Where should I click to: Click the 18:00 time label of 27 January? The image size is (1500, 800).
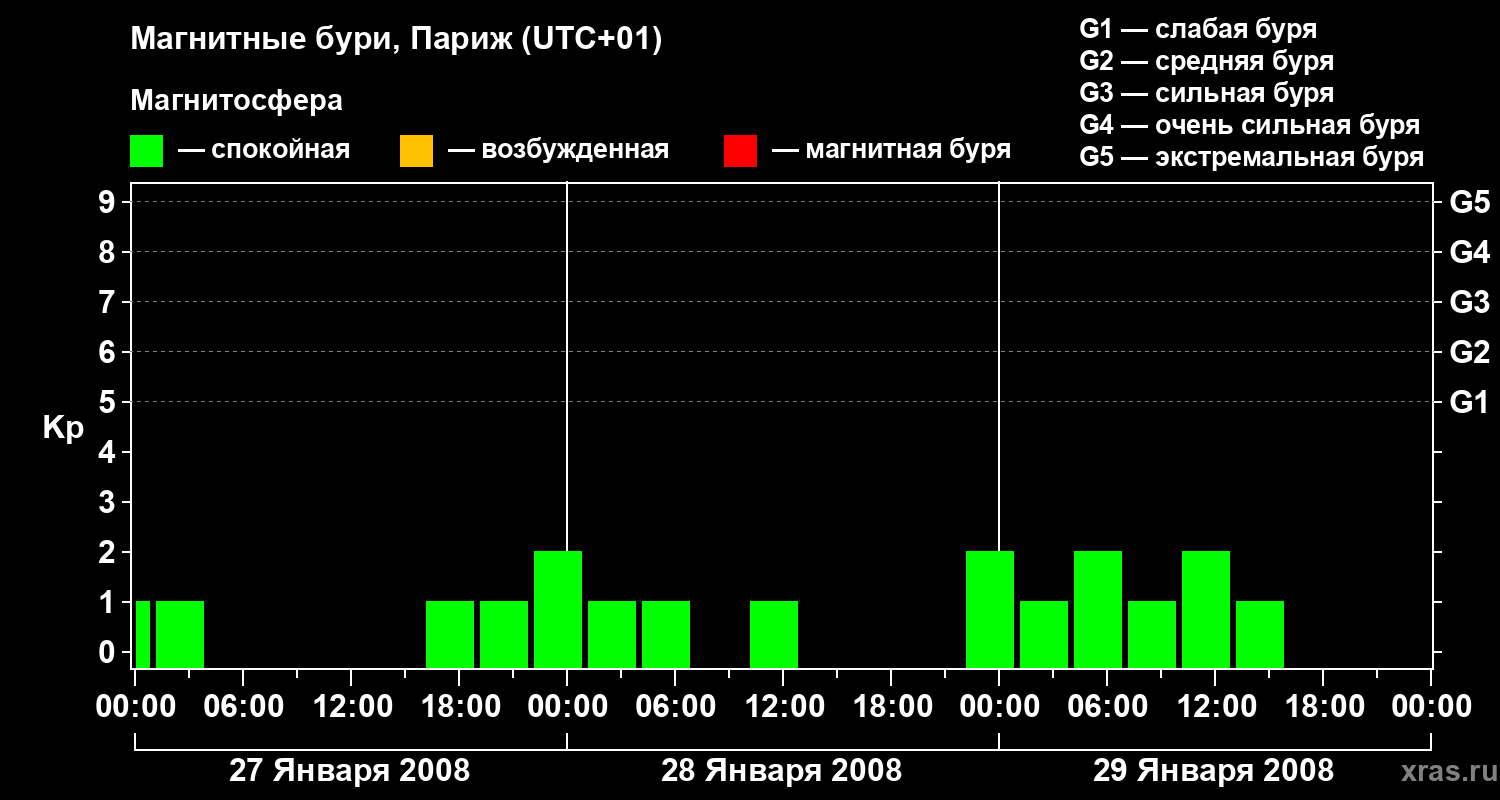click(x=459, y=707)
